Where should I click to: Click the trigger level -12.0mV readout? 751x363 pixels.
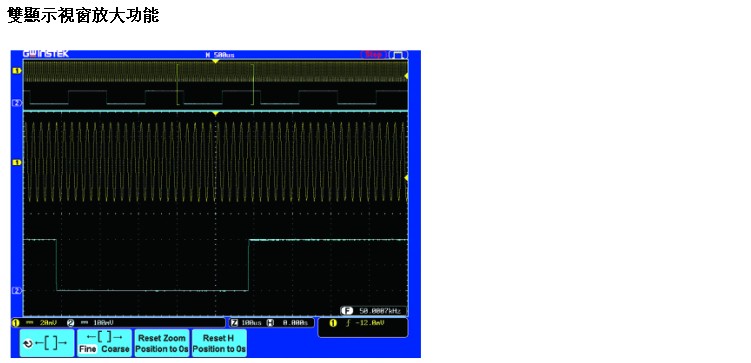(358, 323)
